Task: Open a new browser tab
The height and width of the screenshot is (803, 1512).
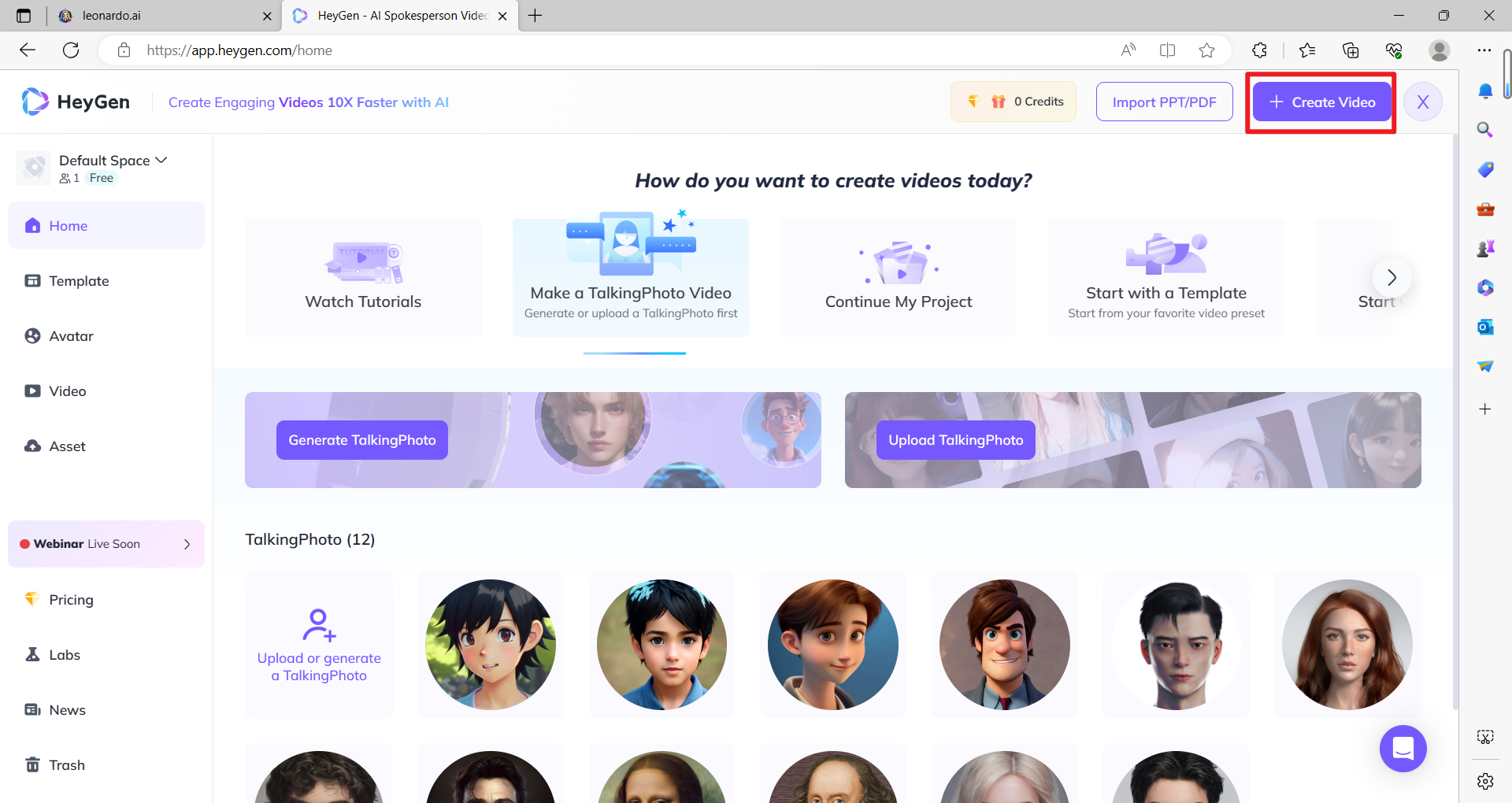Action: point(535,16)
